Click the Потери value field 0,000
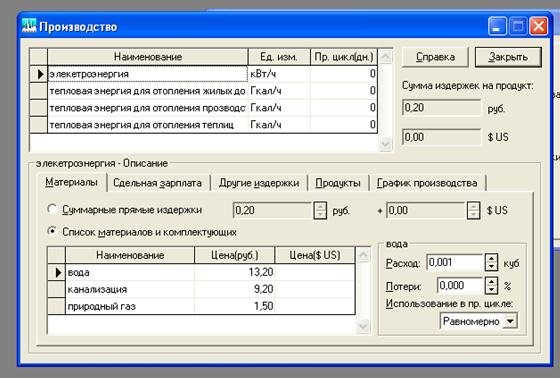Viewport: 560px width, 378px height. pos(460,285)
